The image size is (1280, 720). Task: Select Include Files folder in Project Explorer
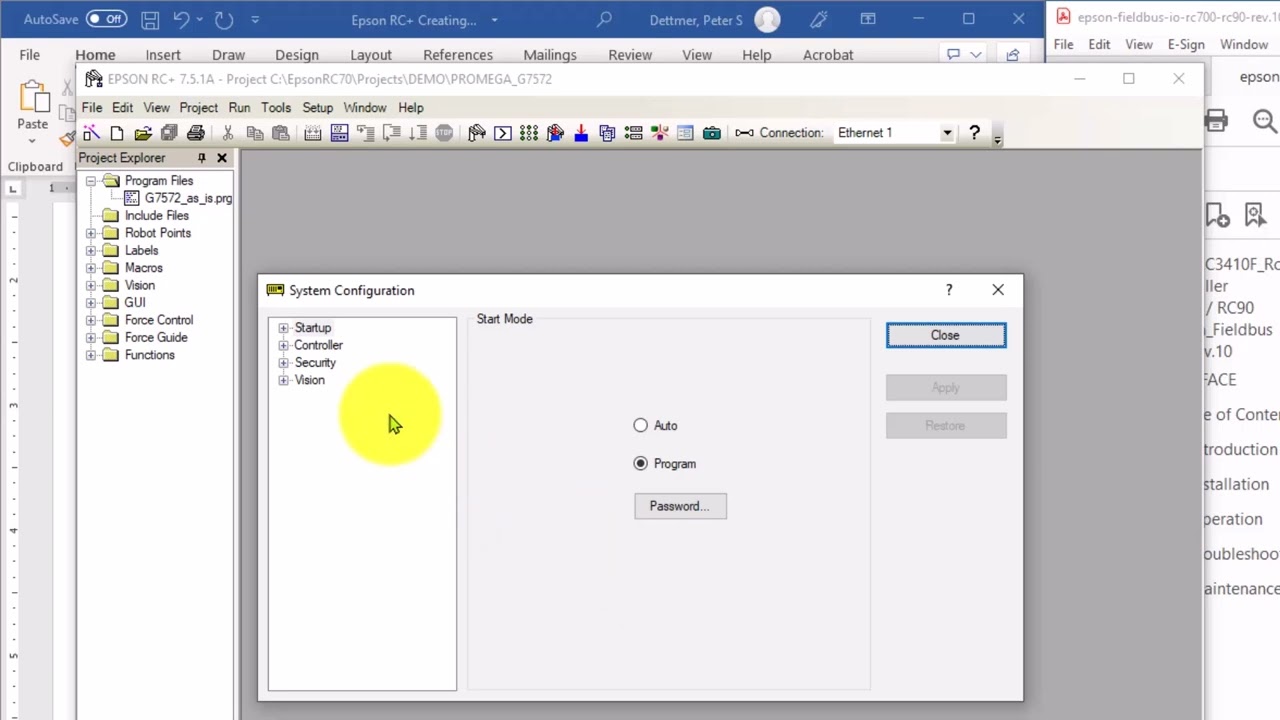(x=156, y=216)
